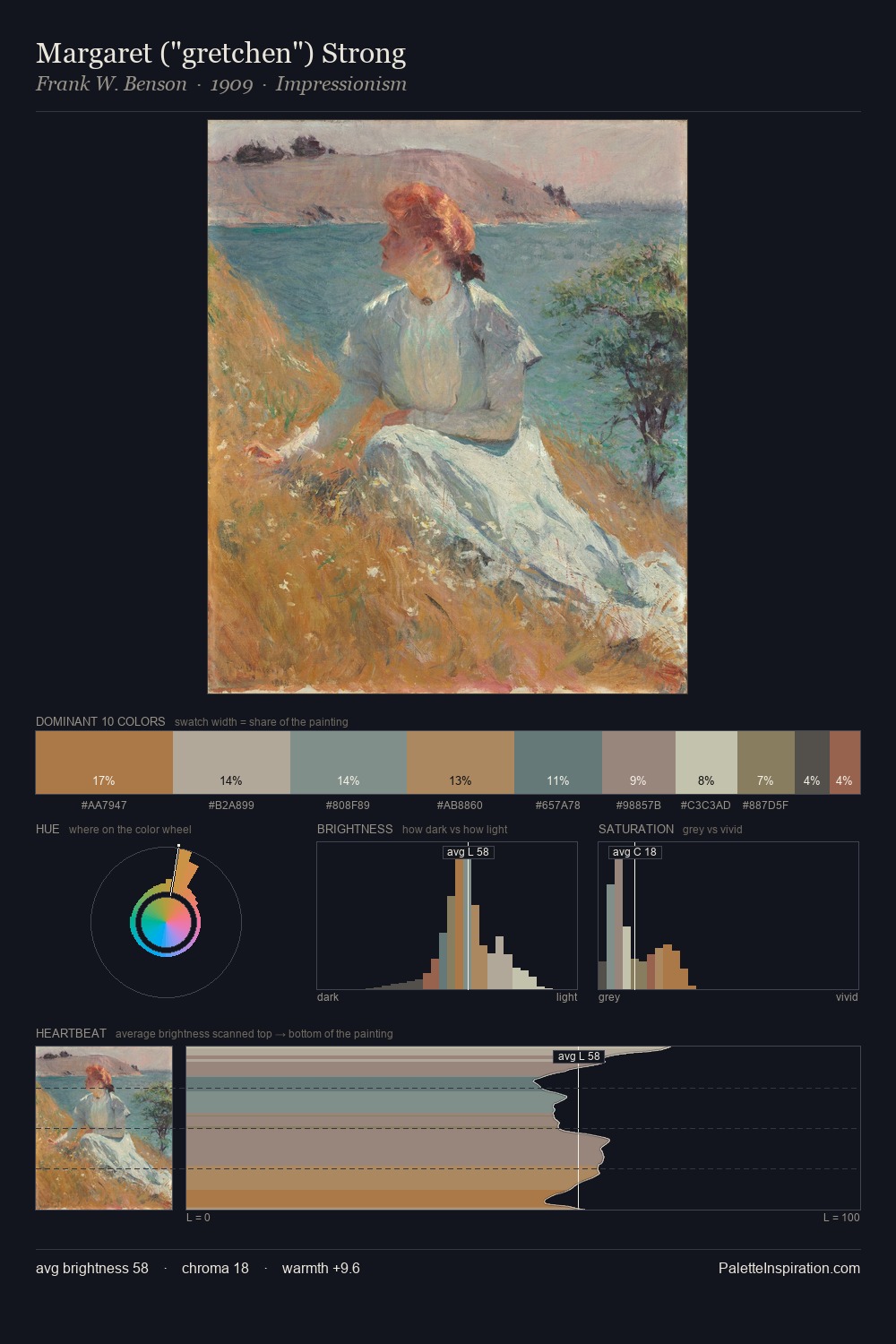Choose the 13% tan swatch #AB8860

coord(461,762)
